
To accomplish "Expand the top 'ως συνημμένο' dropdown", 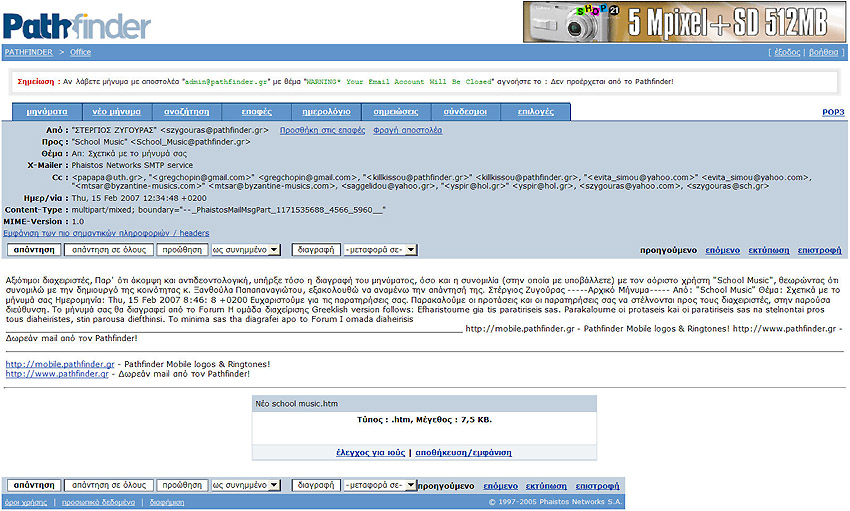I will pyautogui.click(x=245, y=250).
